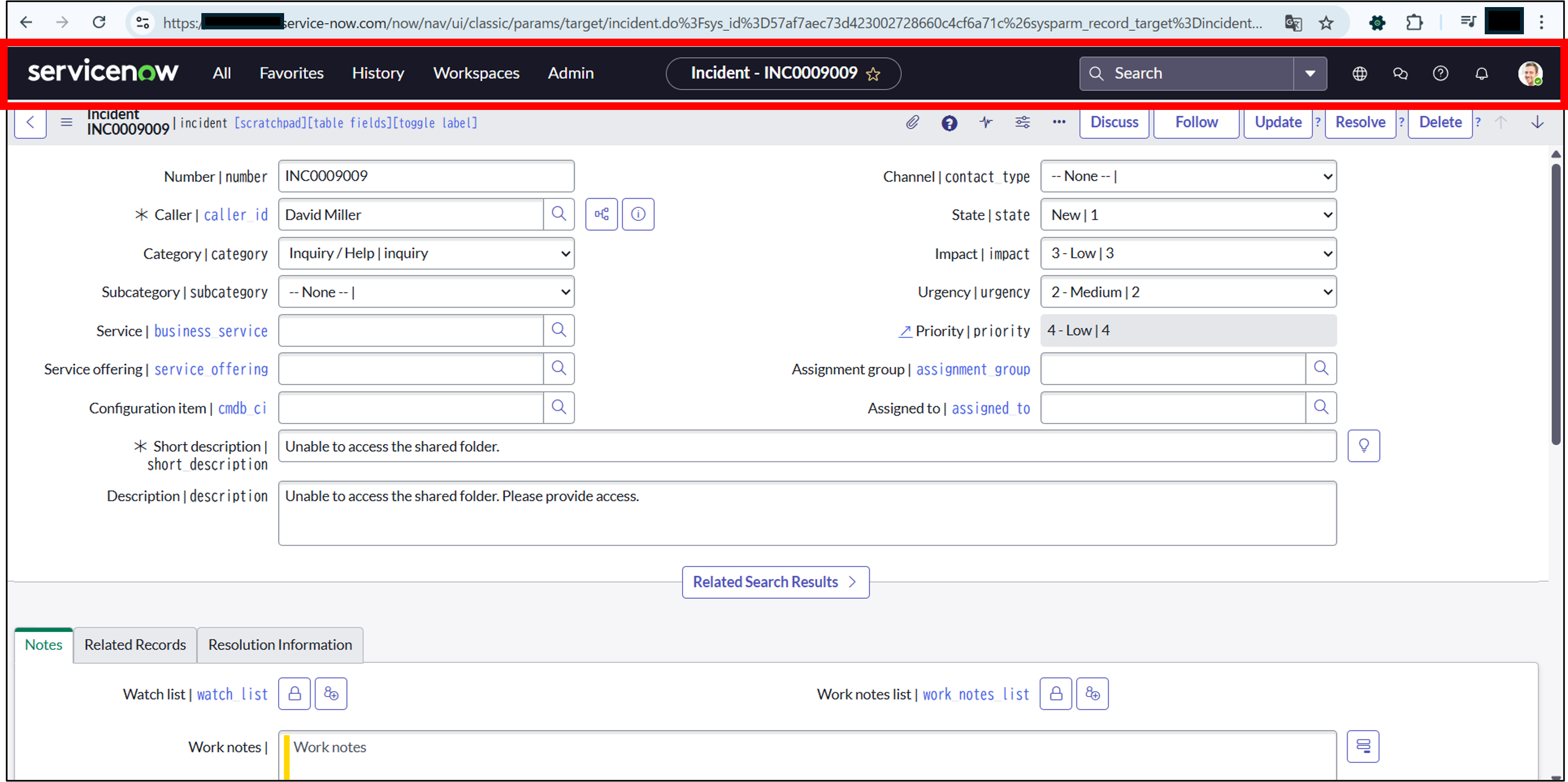Viewport: 1568px width, 782px height.
Task: Open the All menu
Action: tap(222, 73)
